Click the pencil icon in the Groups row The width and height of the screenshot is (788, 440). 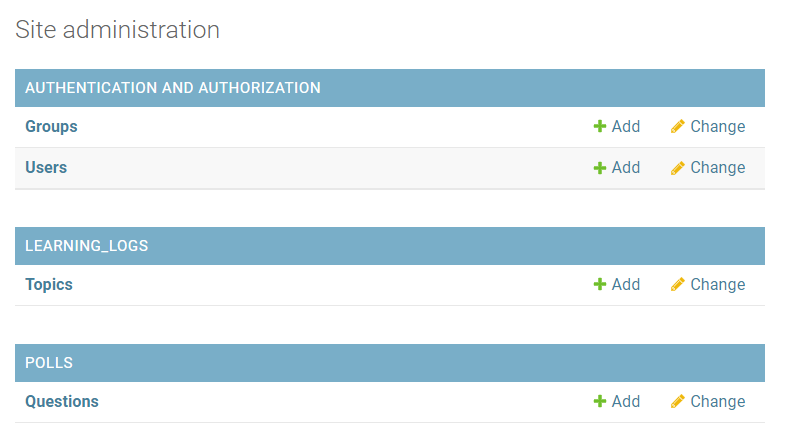tap(678, 127)
